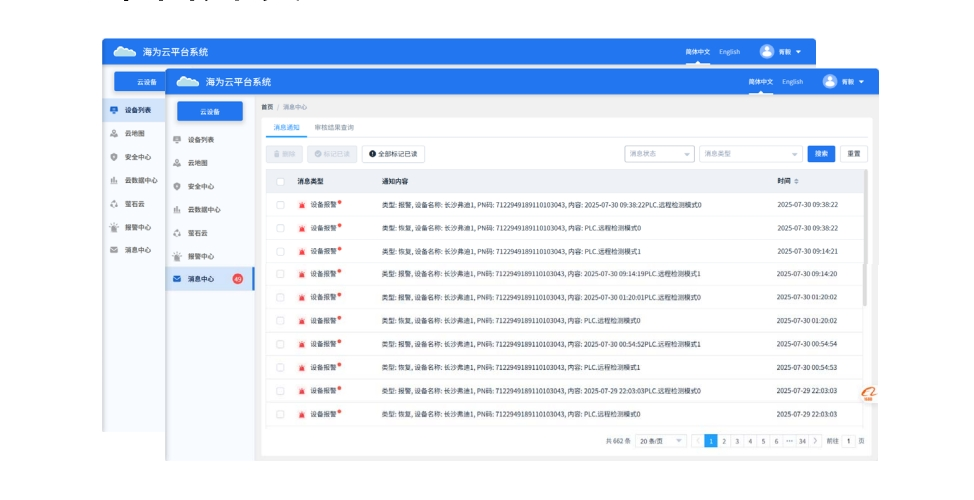Select 报警中心 icon in the back window sidebar
This screenshot has height=500, width=974.
(x=114, y=227)
